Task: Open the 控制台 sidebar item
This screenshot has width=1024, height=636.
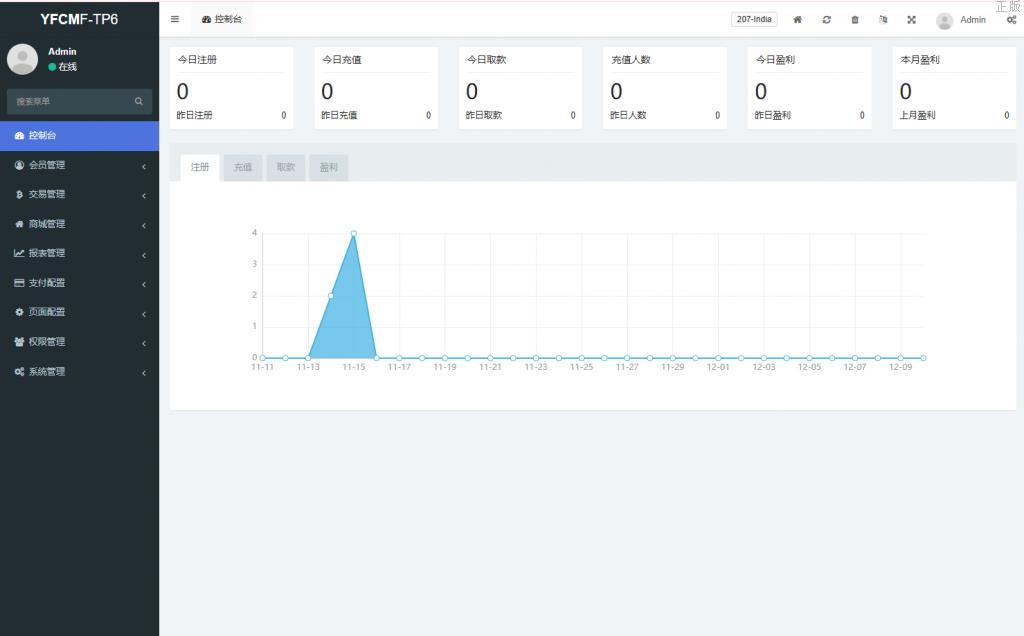Action: click(x=79, y=136)
